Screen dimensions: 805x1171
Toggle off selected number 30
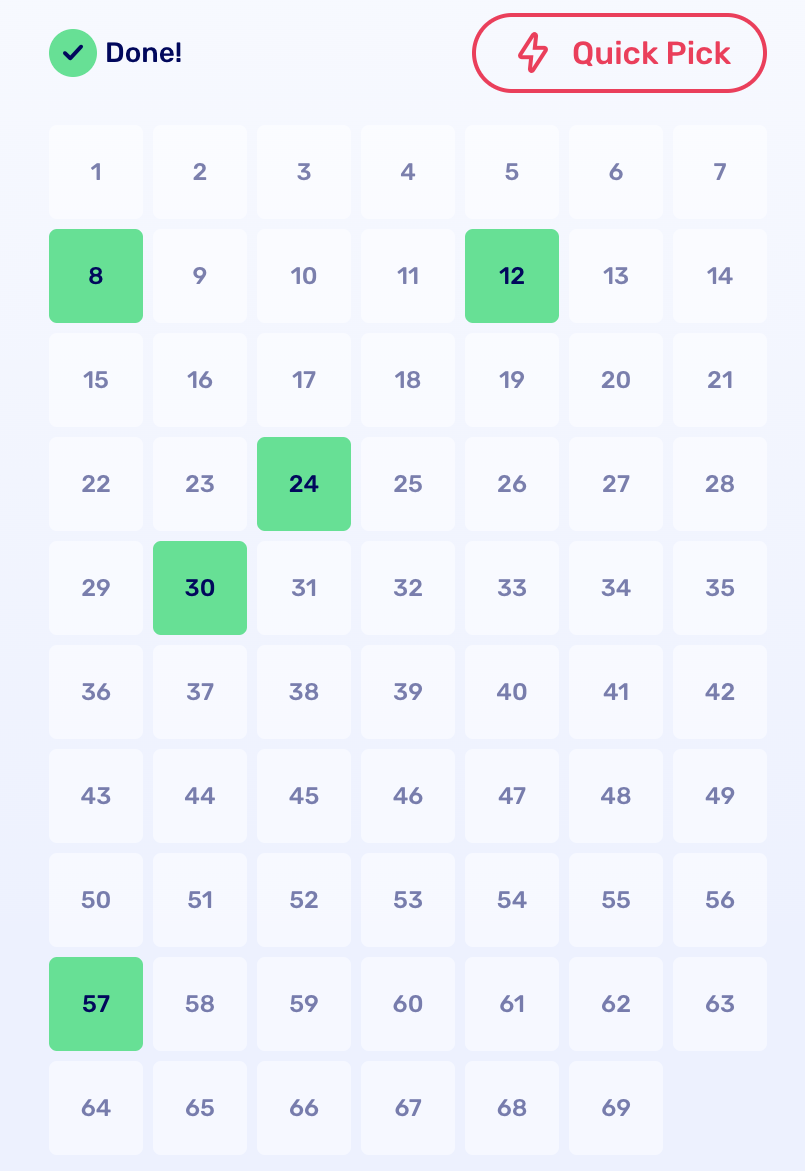point(200,588)
